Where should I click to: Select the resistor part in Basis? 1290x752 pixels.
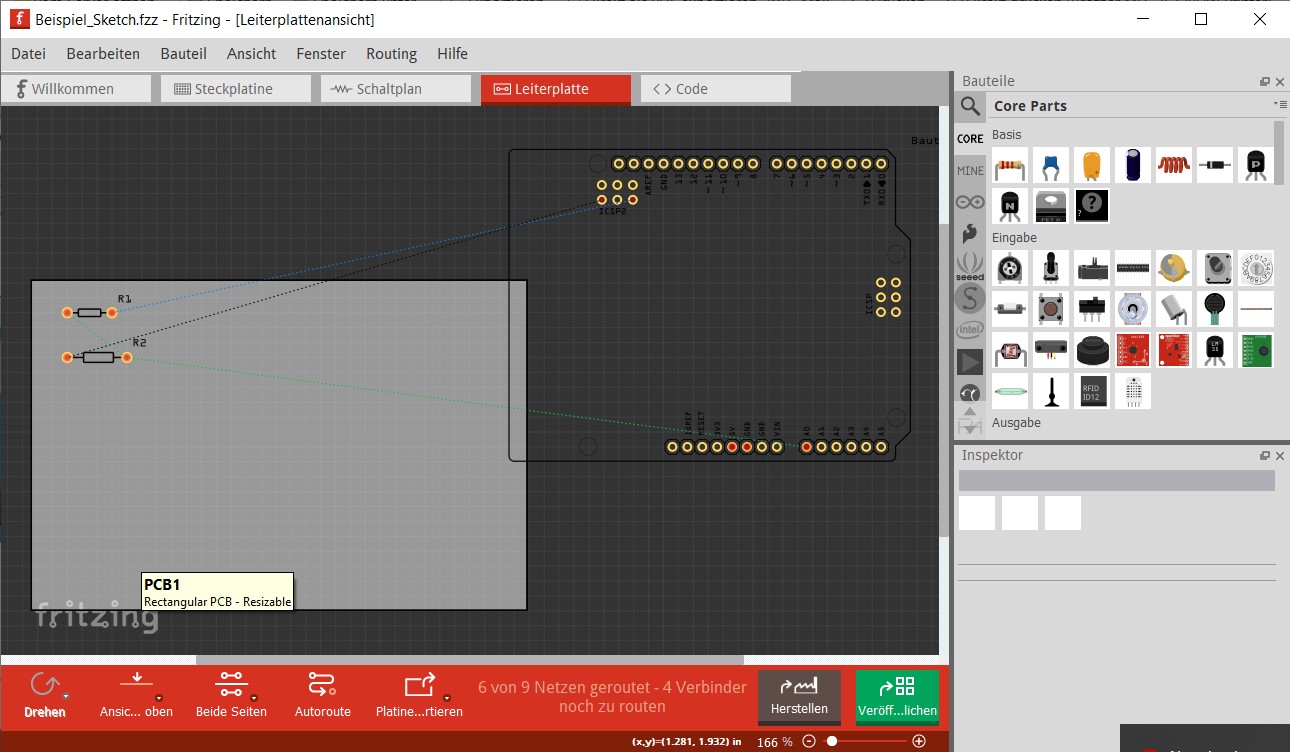click(x=1011, y=165)
